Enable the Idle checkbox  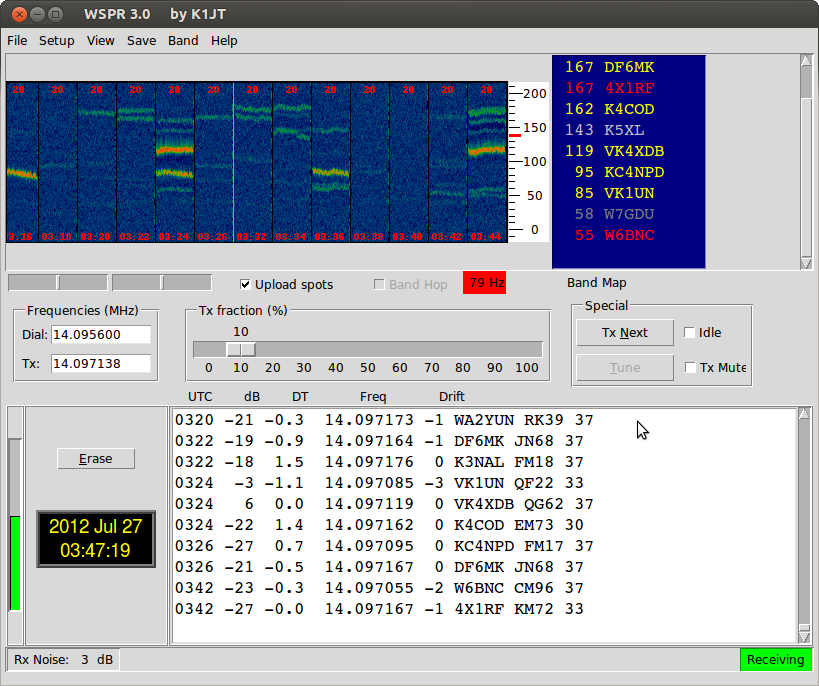(690, 333)
